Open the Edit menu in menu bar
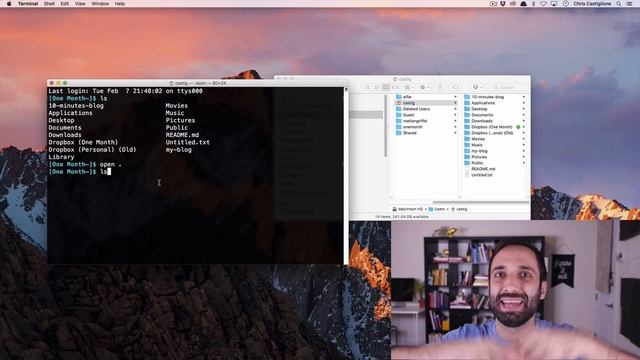 click(64, 4)
